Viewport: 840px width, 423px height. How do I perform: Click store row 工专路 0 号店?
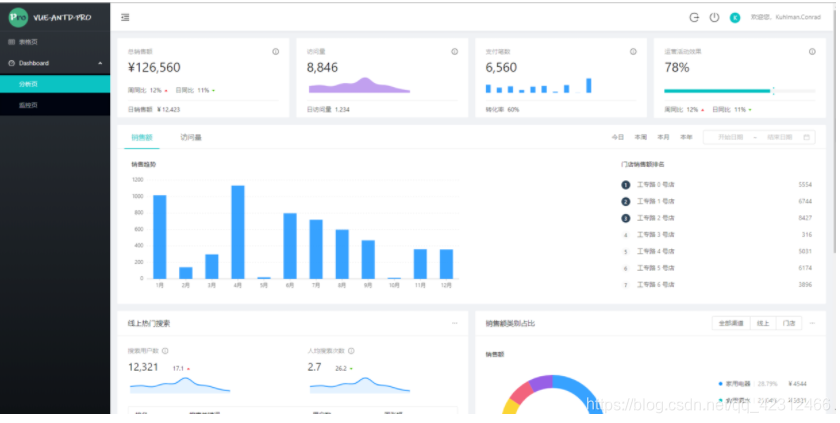[716, 185]
